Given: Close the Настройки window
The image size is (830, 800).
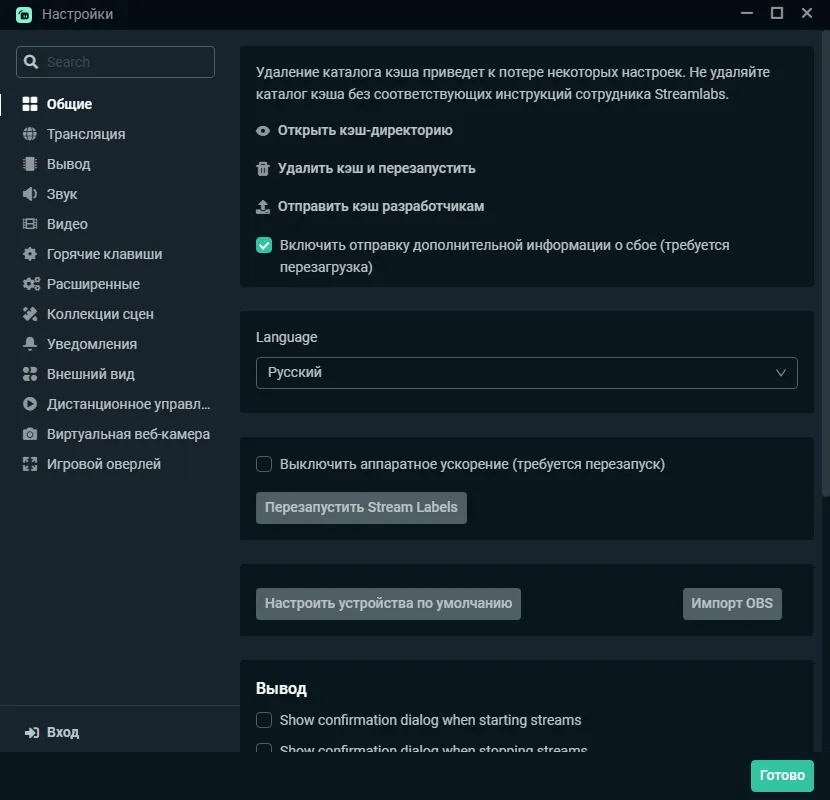Looking at the screenshot, I should pos(807,13).
